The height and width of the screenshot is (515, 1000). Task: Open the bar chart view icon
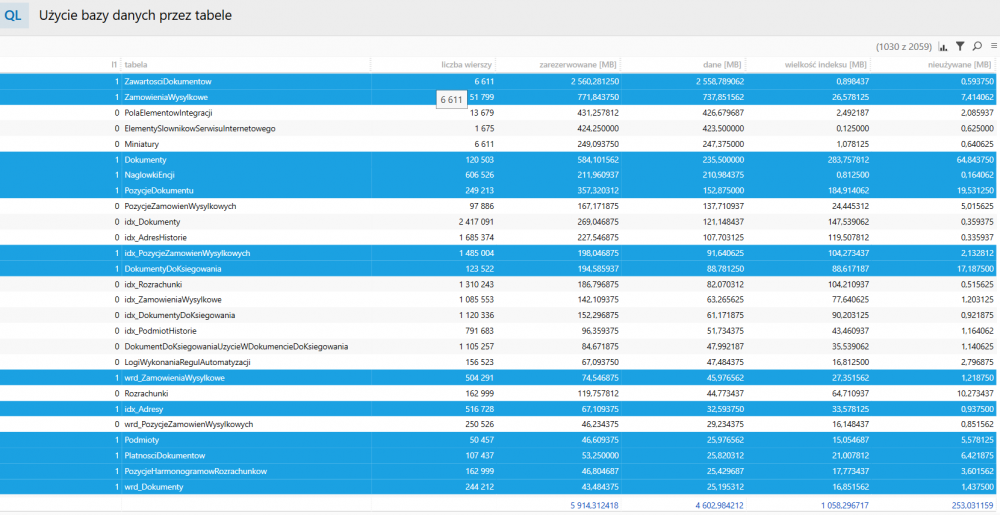943,47
